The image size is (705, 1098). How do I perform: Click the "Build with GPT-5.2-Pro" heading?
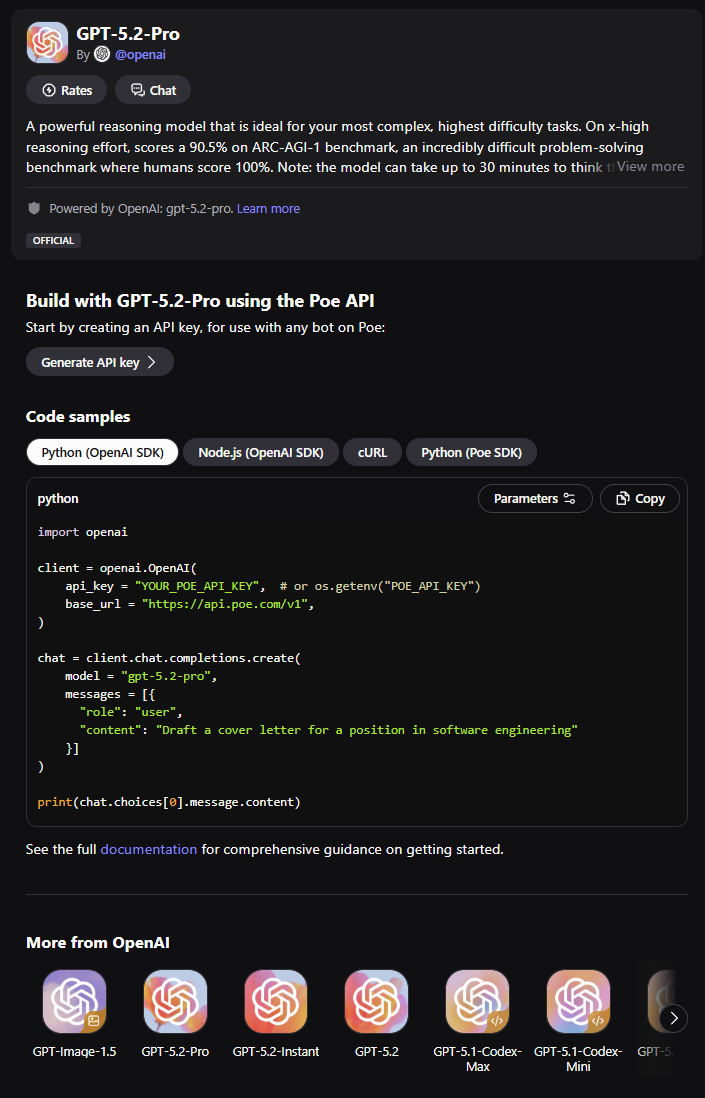[x=200, y=301]
